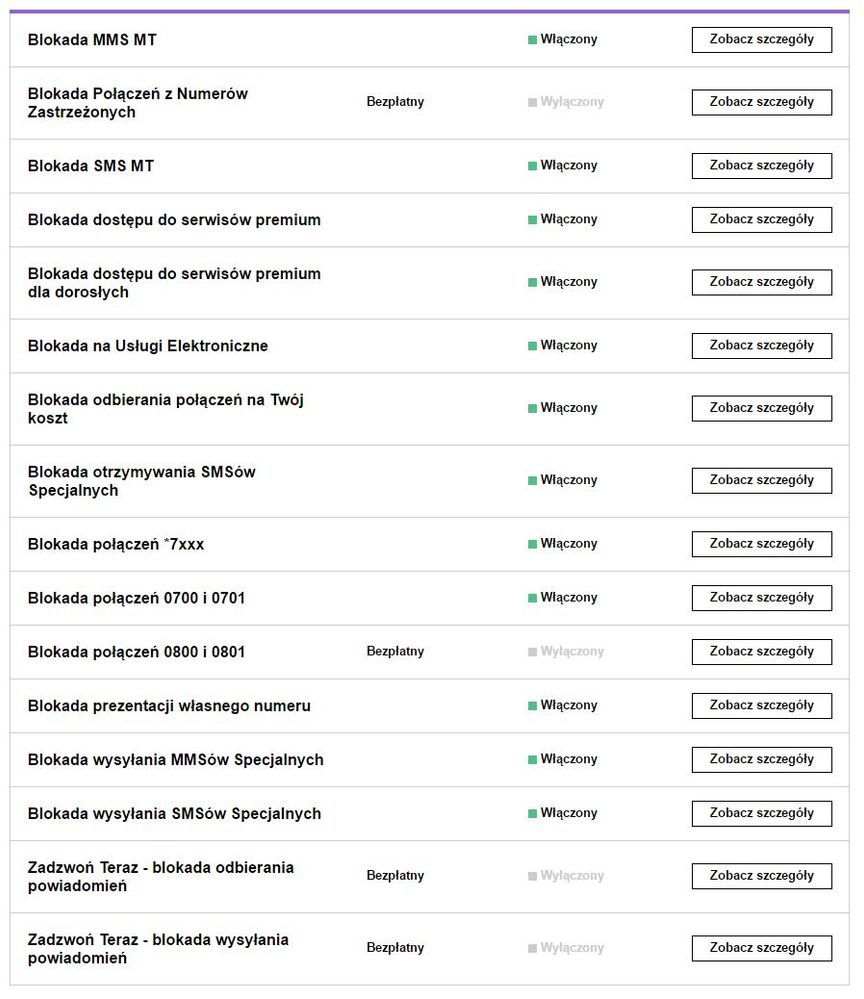864x999 pixels.
Task: Select the Blokada otrzymywania SMSów Specjalnych service name
Action: point(141,481)
